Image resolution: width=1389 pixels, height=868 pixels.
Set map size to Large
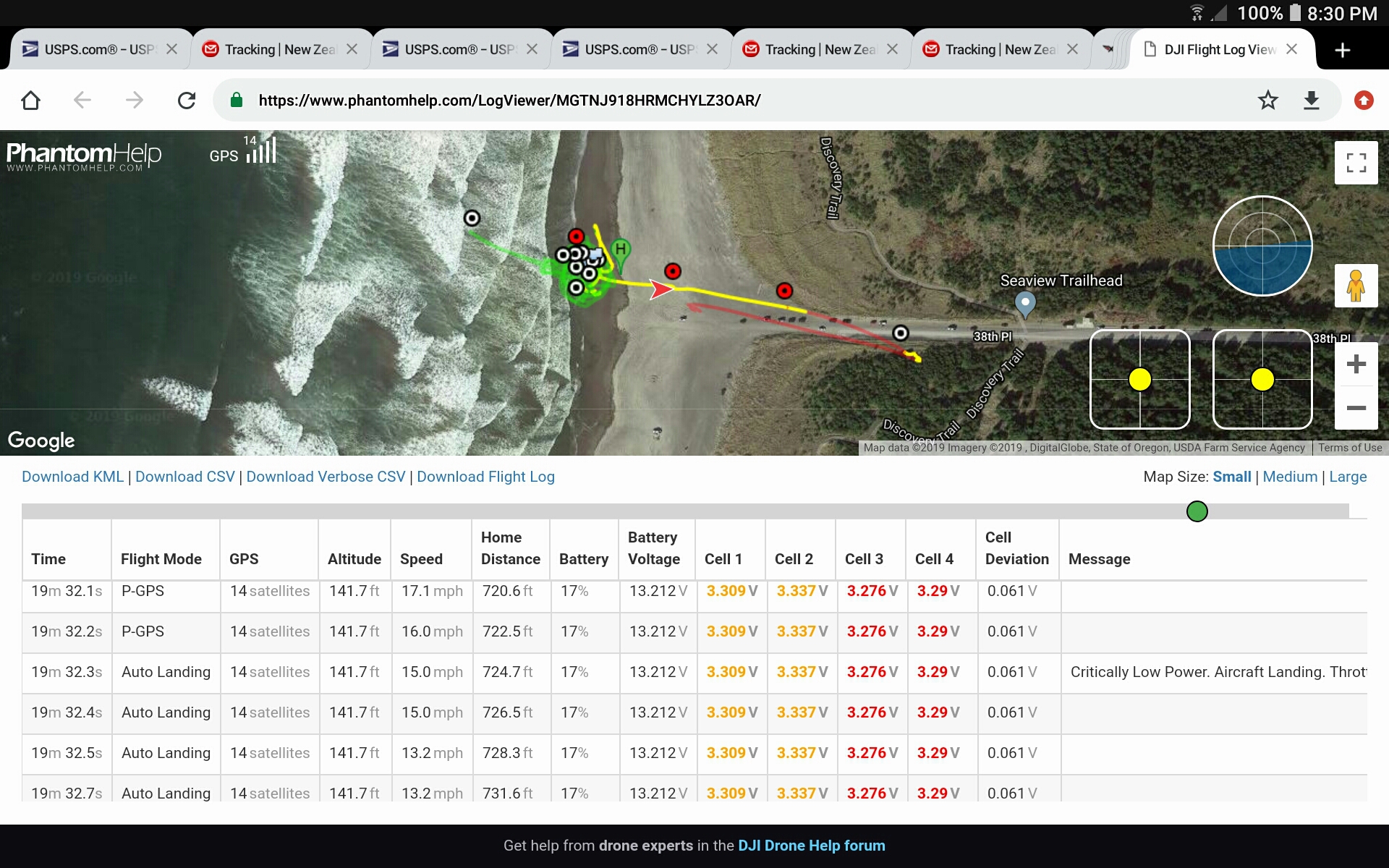coord(1348,477)
